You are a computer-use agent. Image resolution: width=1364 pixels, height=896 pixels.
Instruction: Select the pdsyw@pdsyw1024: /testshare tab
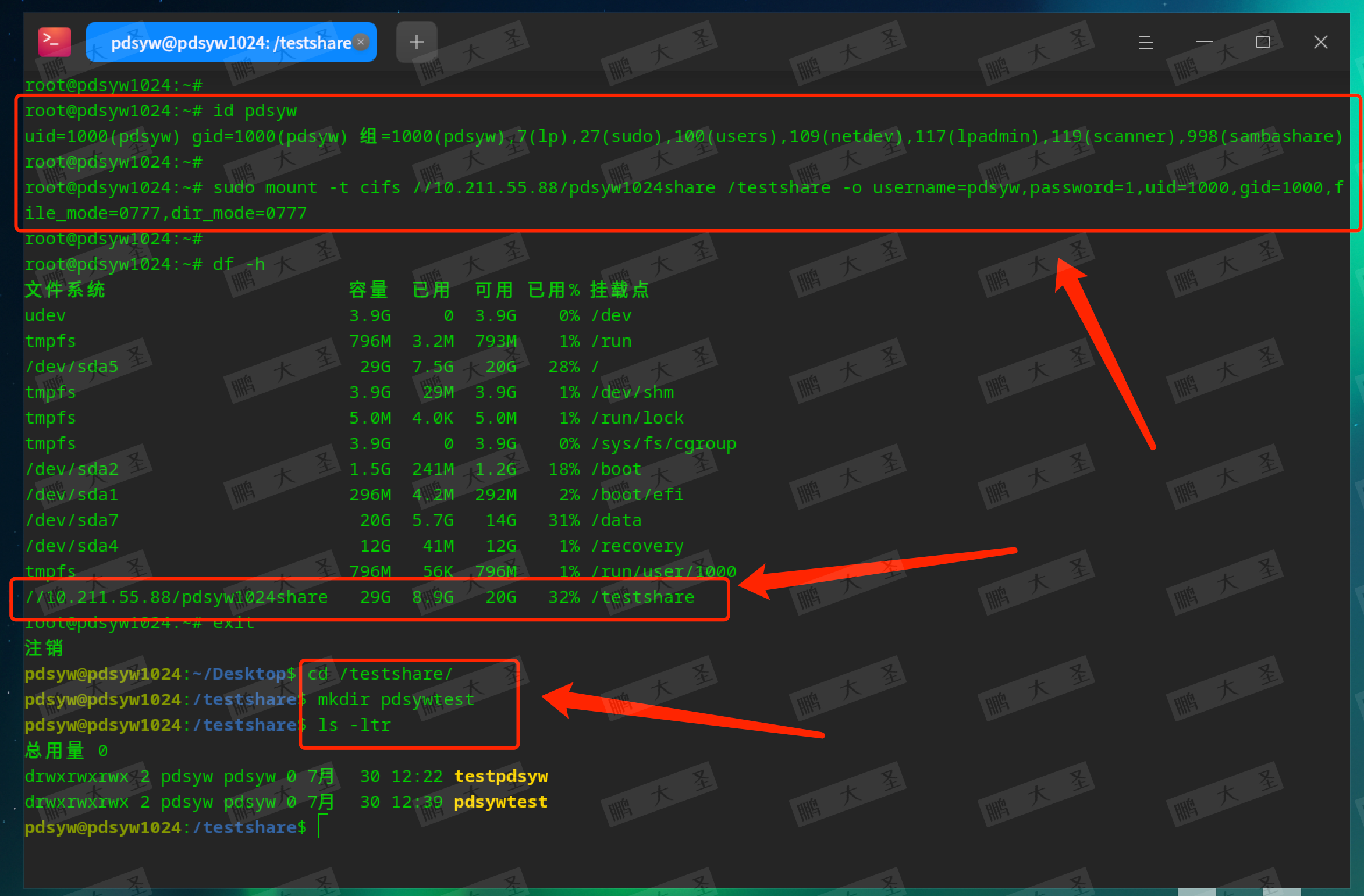tap(230, 42)
